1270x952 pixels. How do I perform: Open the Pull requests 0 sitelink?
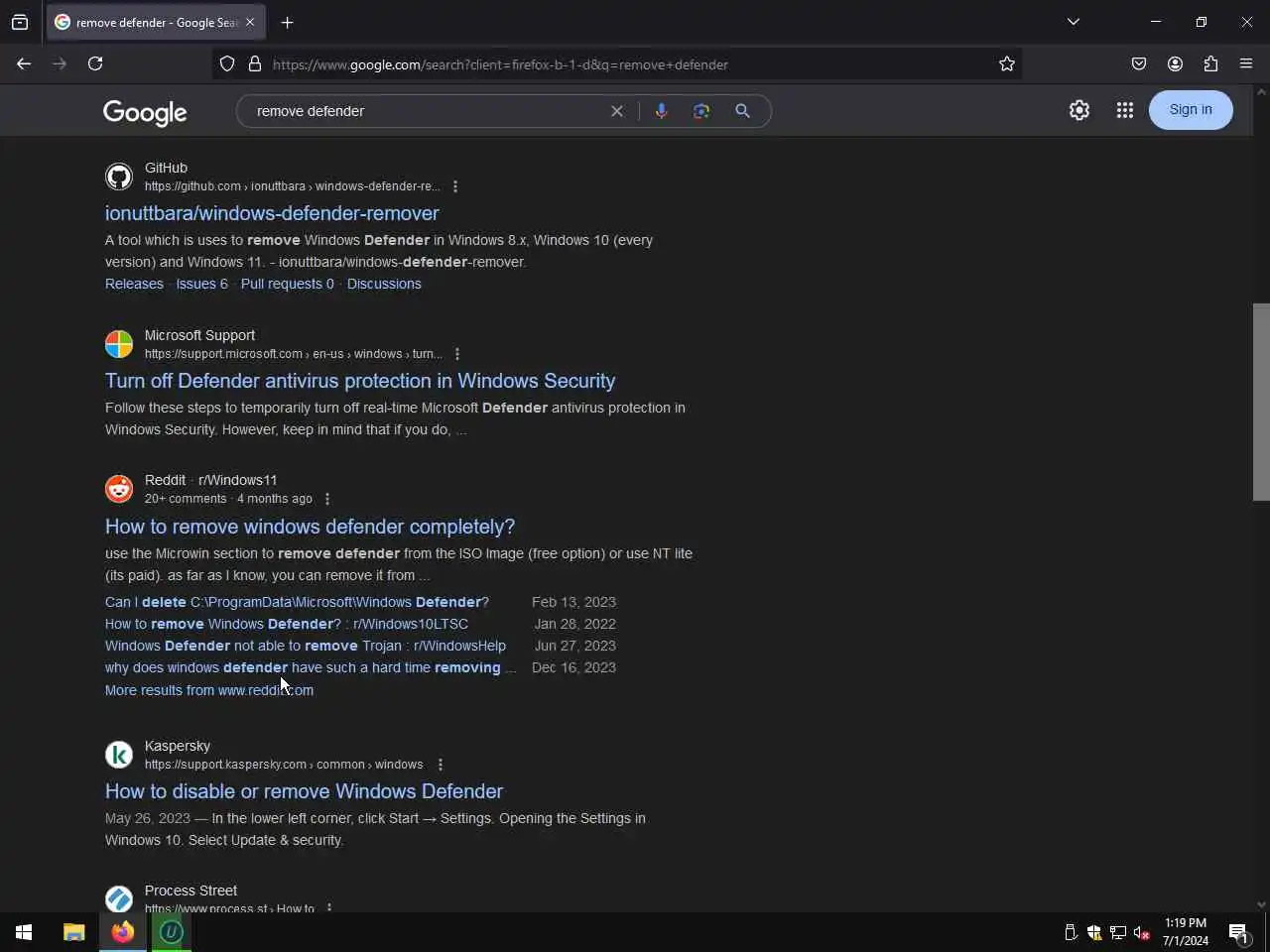[x=287, y=284]
